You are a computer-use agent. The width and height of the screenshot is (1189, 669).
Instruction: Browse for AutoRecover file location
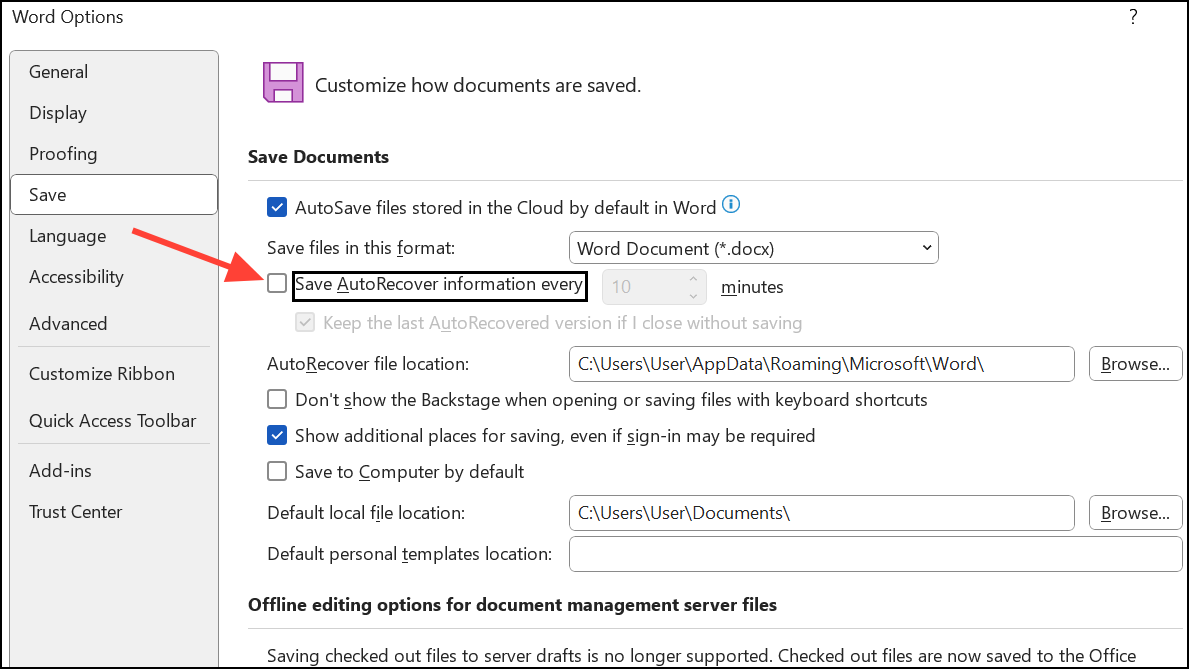point(1135,364)
